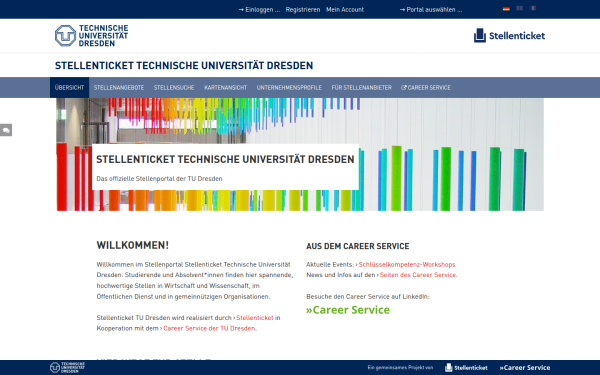Open the Kartenansicht tab
The image size is (600, 375).
pos(225,88)
